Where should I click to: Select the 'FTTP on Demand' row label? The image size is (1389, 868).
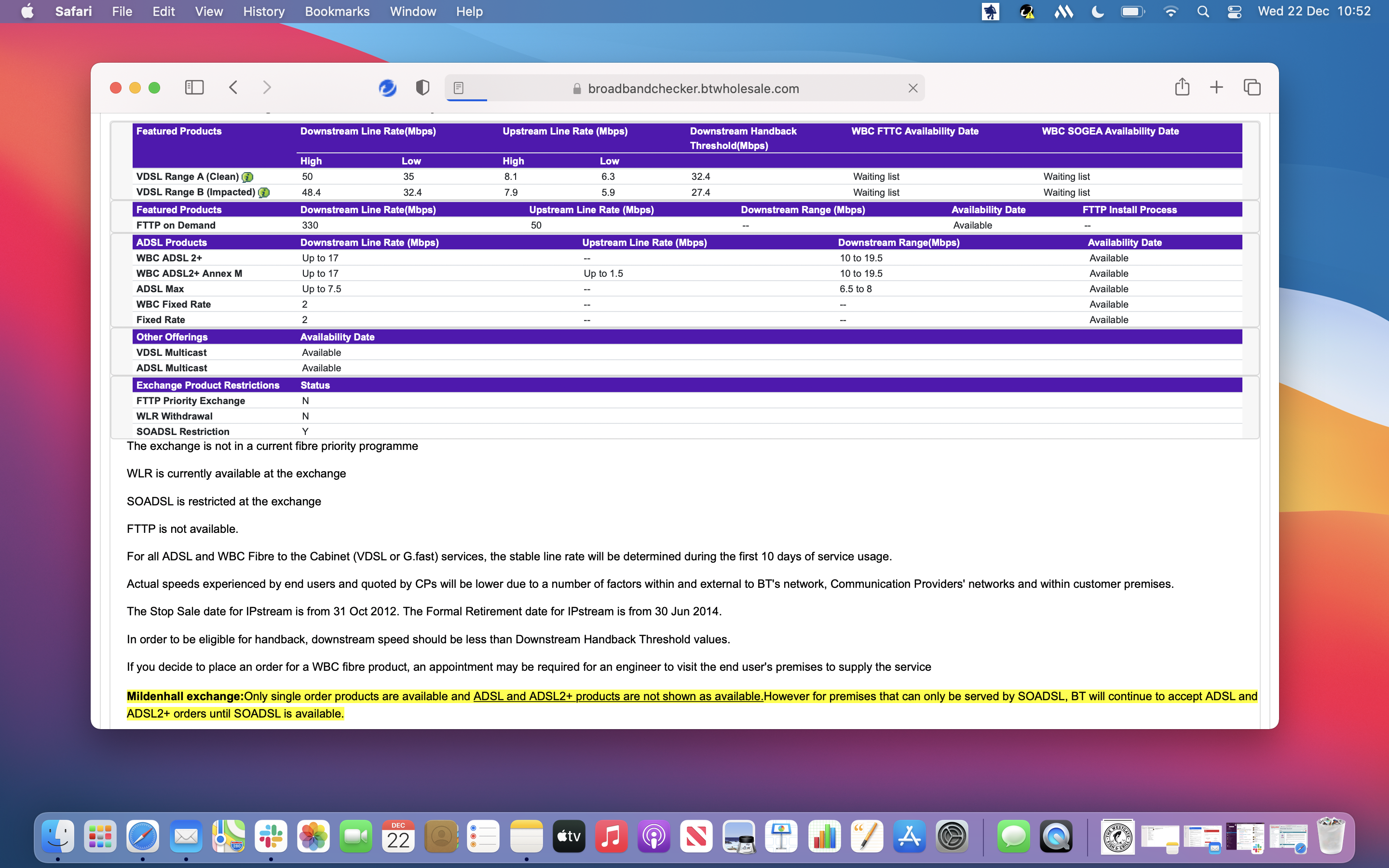[x=176, y=225]
